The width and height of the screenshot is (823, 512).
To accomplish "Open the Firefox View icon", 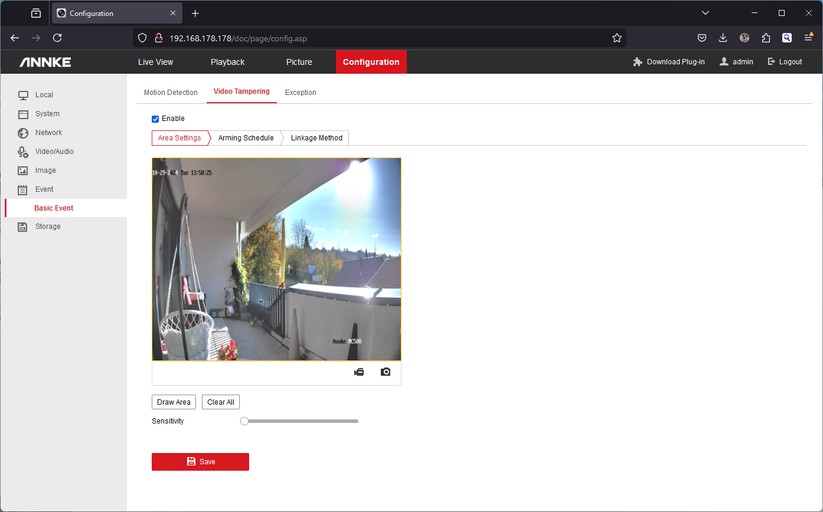I will click(x=36, y=14).
